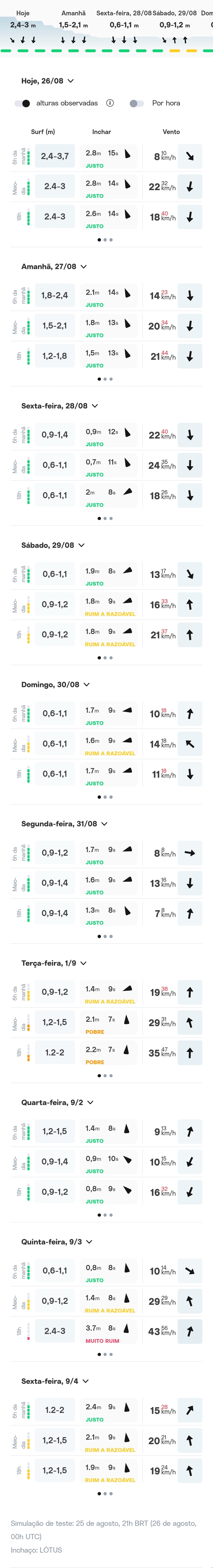Click second pagination dot under Hoje table
This screenshot has width=213, height=1568.
point(105,240)
